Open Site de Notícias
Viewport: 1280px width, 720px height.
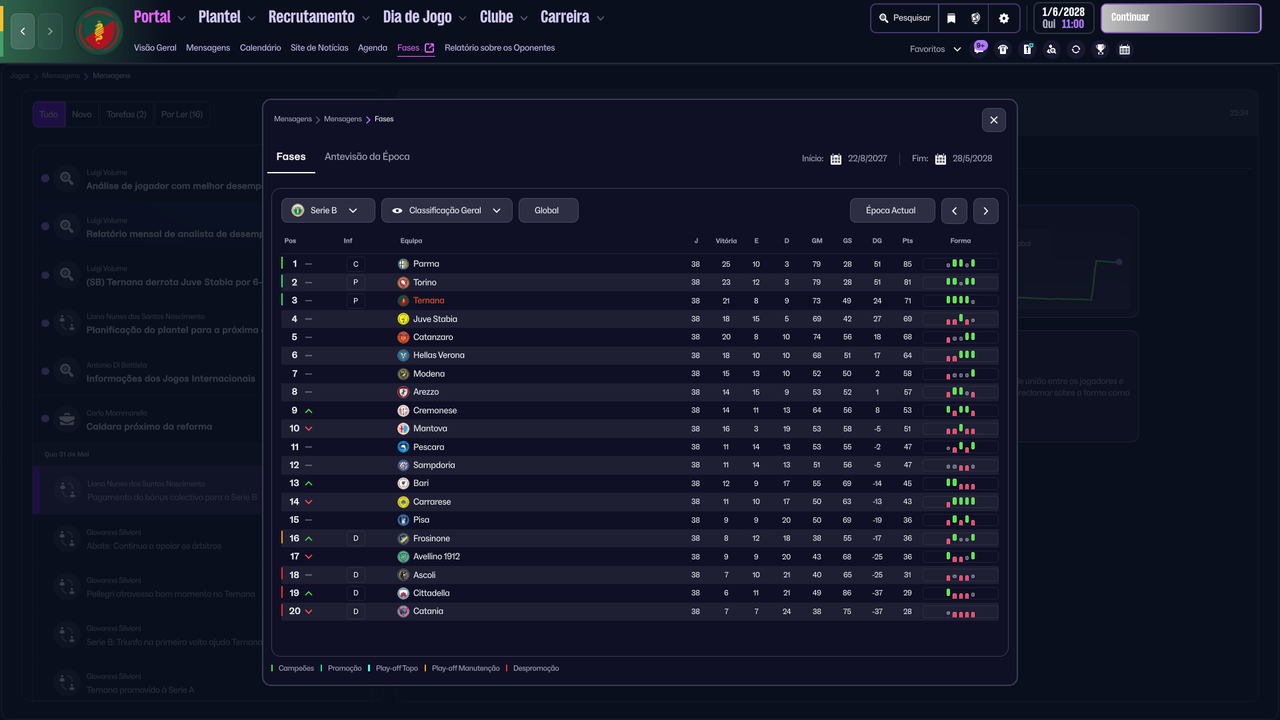pyautogui.click(x=319, y=48)
